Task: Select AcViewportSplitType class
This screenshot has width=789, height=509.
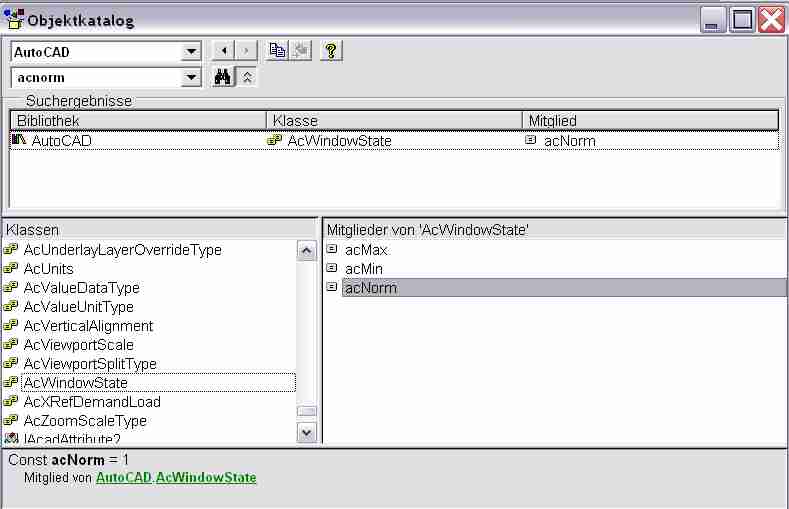Action: point(90,364)
